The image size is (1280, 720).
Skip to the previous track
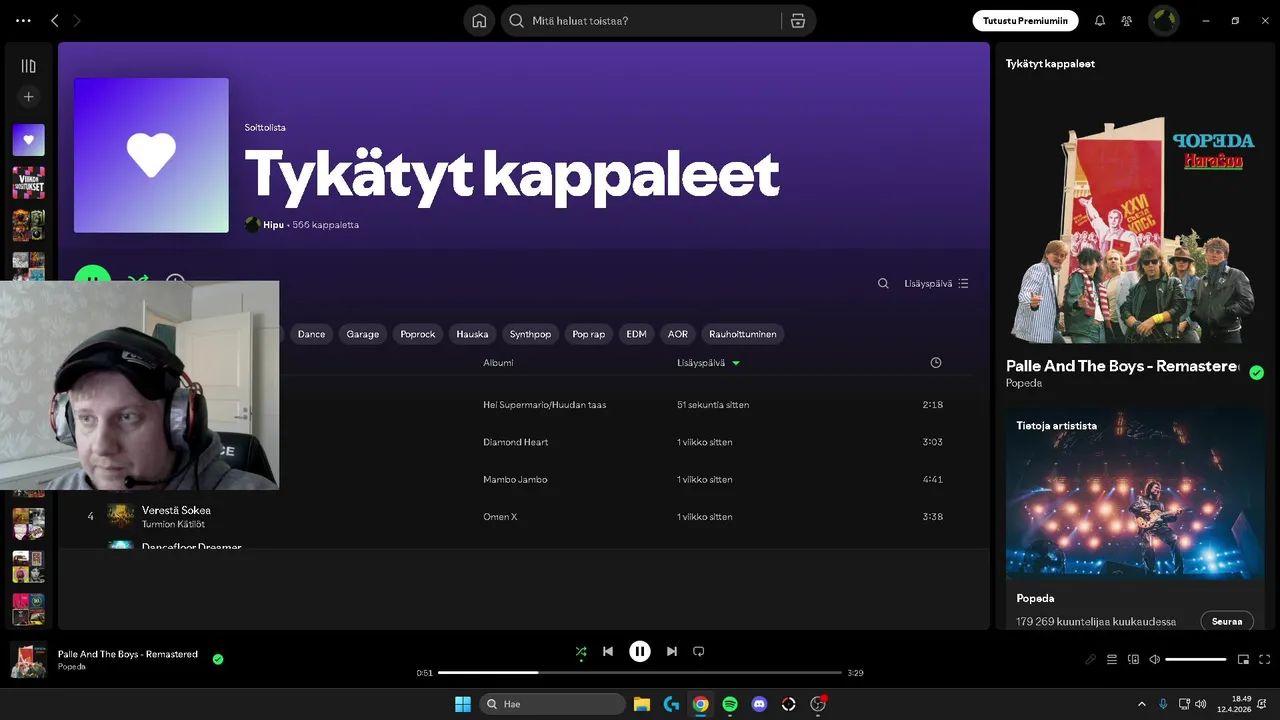click(x=607, y=652)
